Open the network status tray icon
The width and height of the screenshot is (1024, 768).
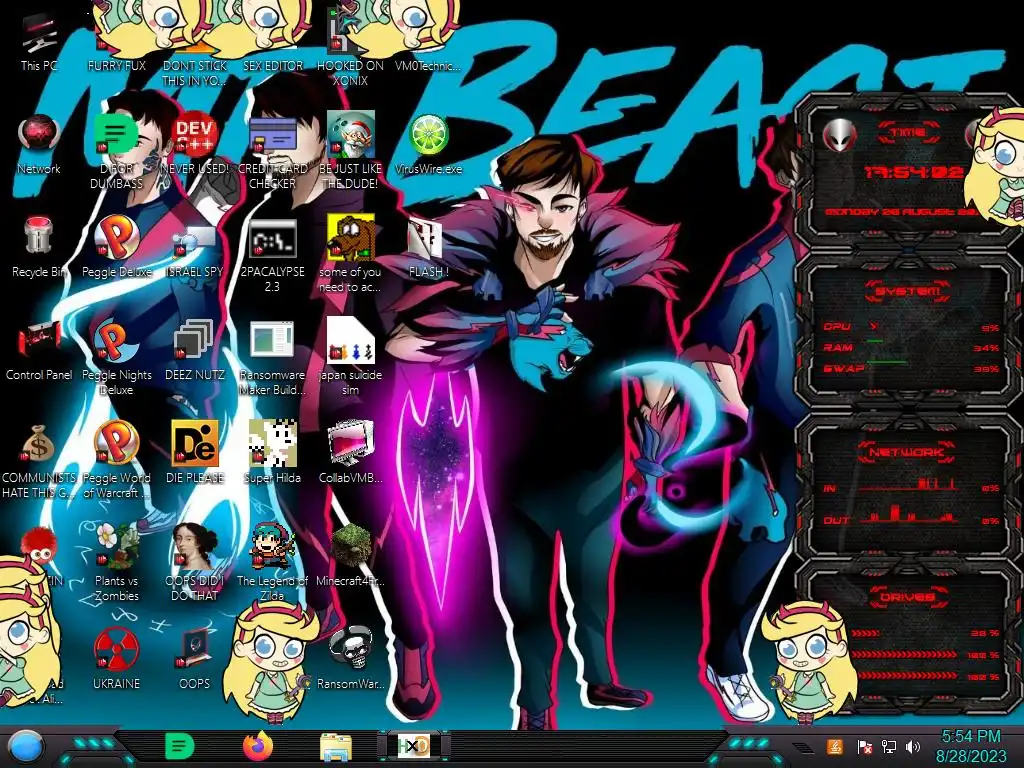888,746
